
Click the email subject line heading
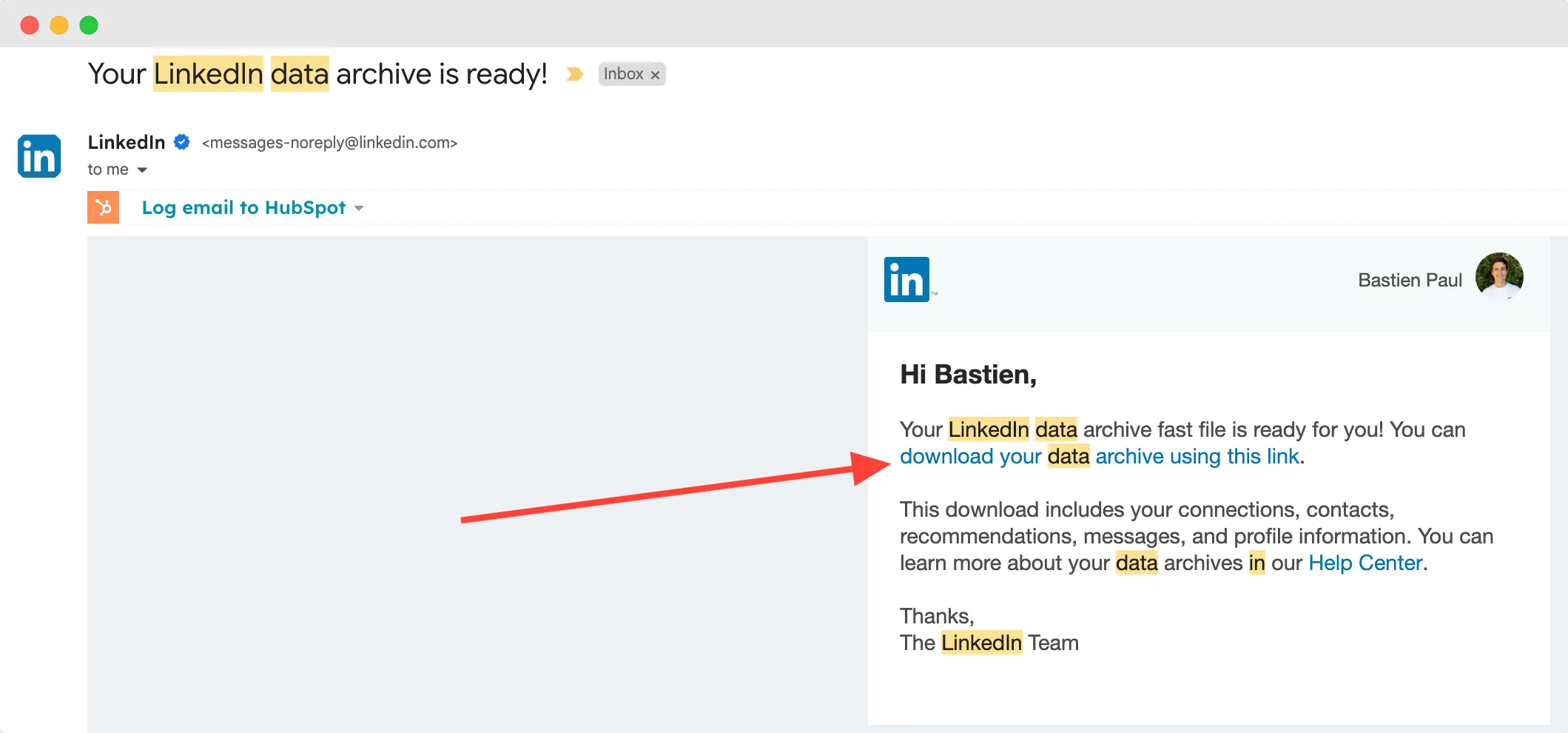pyautogui.click(x=317, y=74)
